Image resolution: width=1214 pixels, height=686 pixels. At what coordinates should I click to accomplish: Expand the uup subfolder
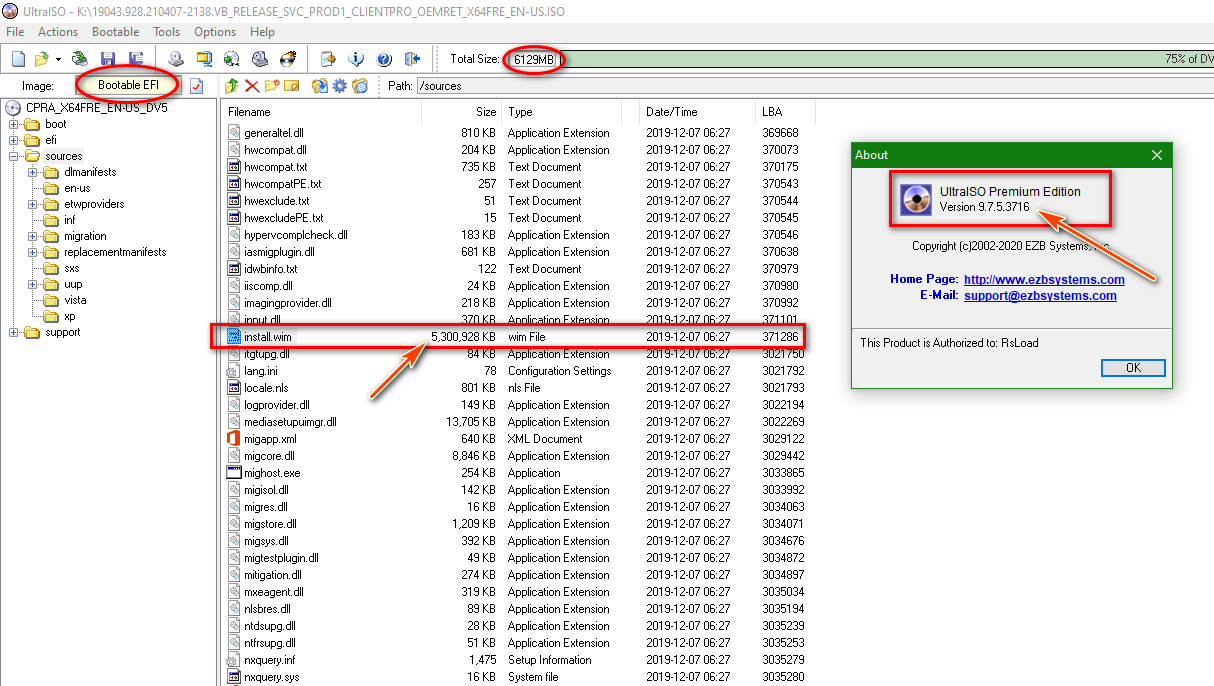pos(33,284)
